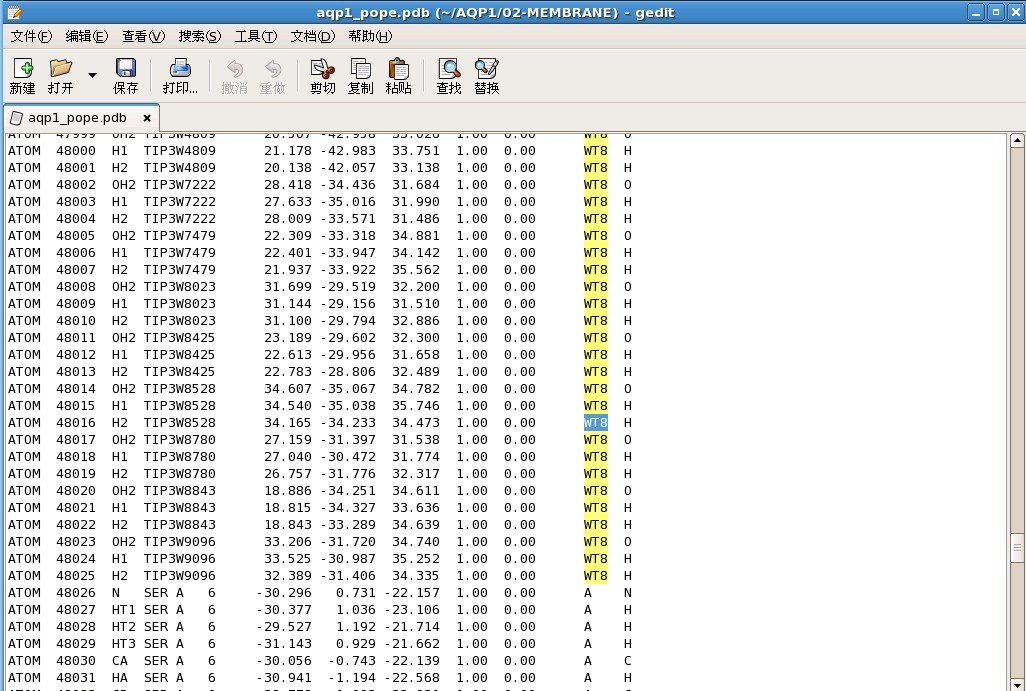Click atom number 48005
Viewport: 1026px width, 691px height.
[76, 236]
